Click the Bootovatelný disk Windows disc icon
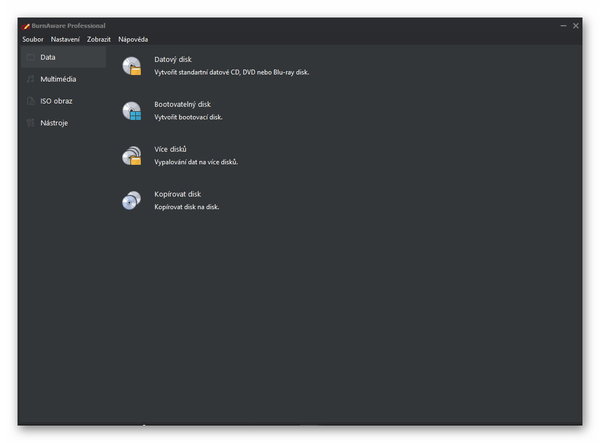600x443 pixels. (131, 111)
